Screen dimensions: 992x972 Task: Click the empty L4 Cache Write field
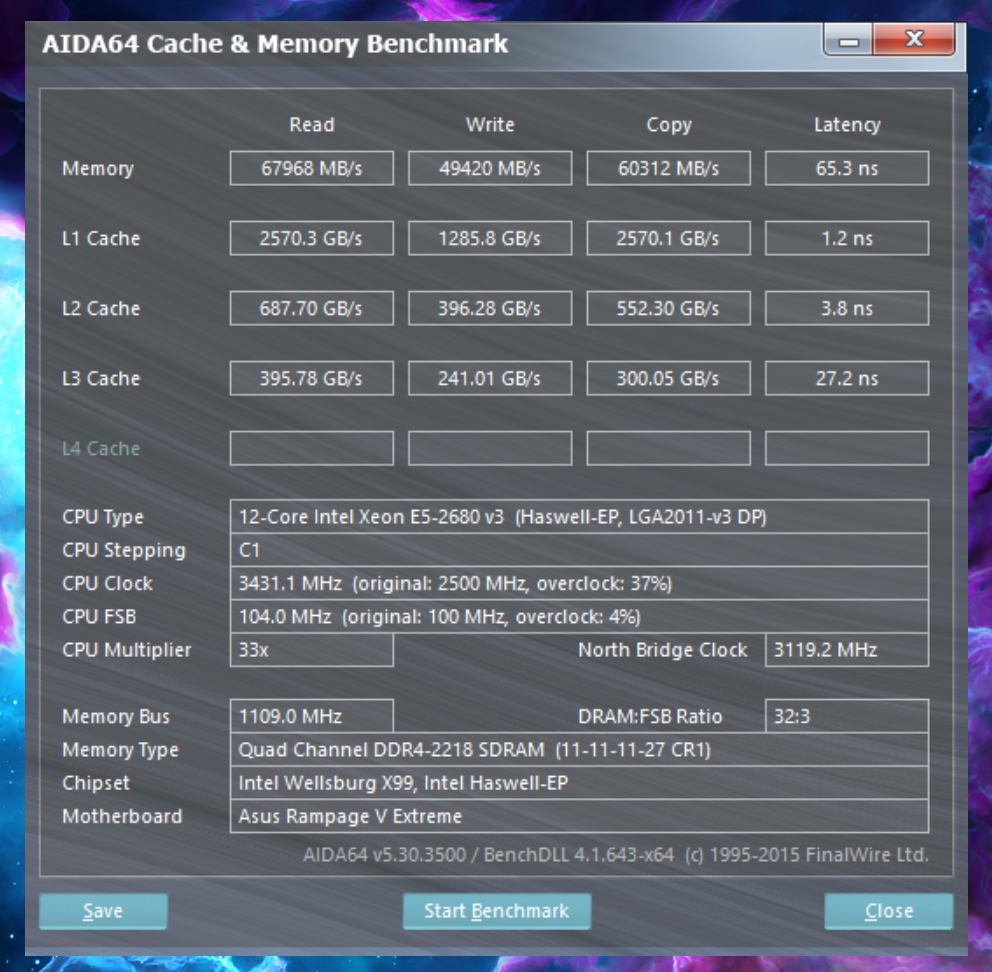point(490,448)
